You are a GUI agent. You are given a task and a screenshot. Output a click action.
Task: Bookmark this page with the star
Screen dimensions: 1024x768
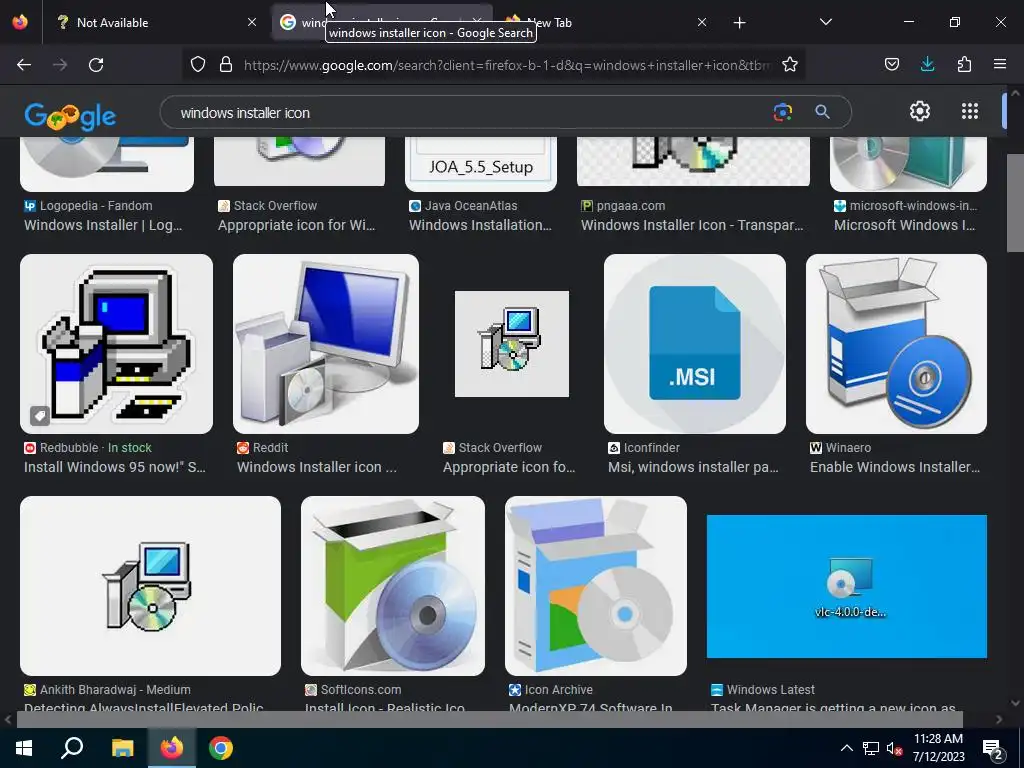[x=790, y=65]
